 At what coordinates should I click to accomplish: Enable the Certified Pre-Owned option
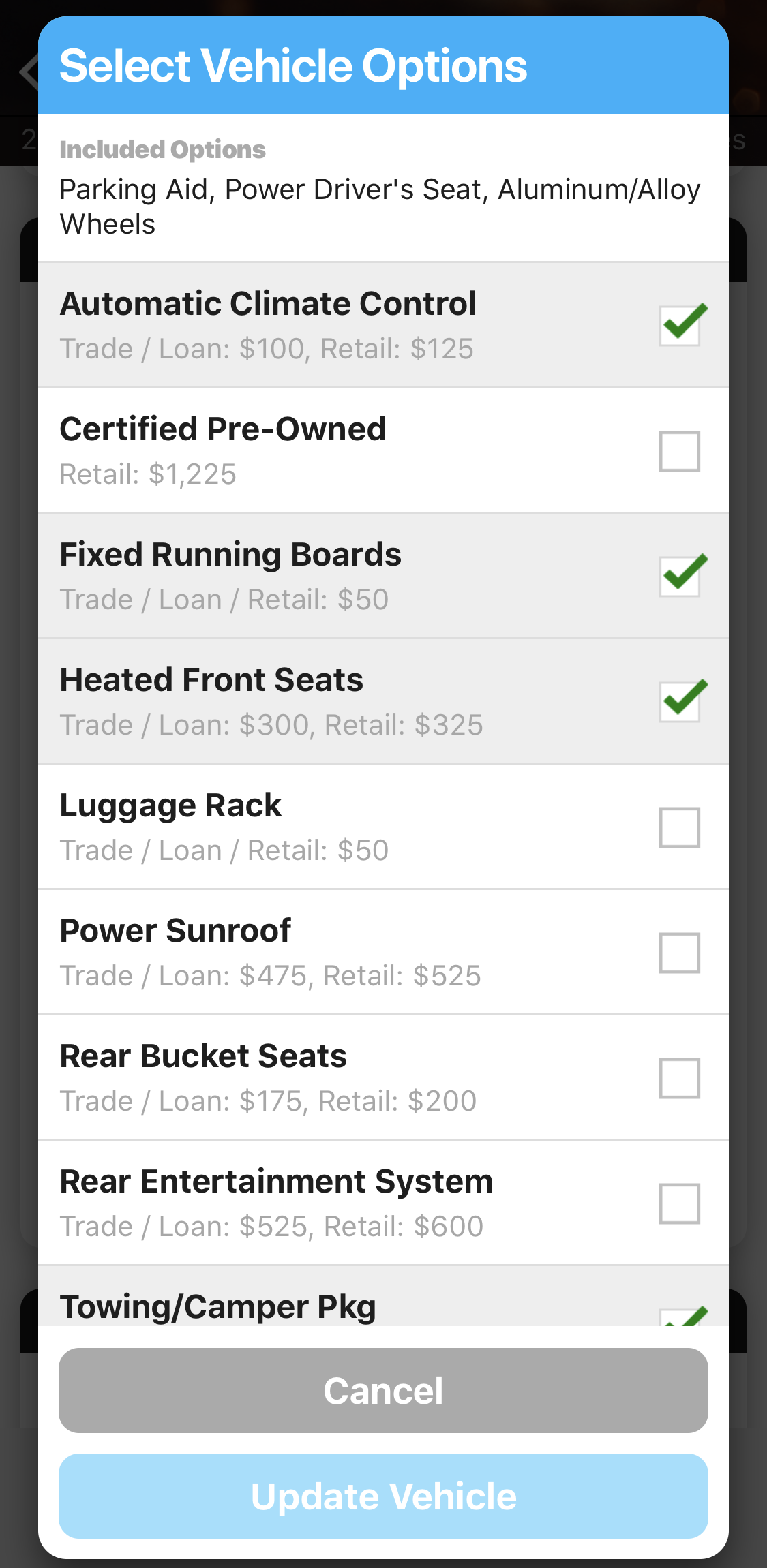[680, 450]
